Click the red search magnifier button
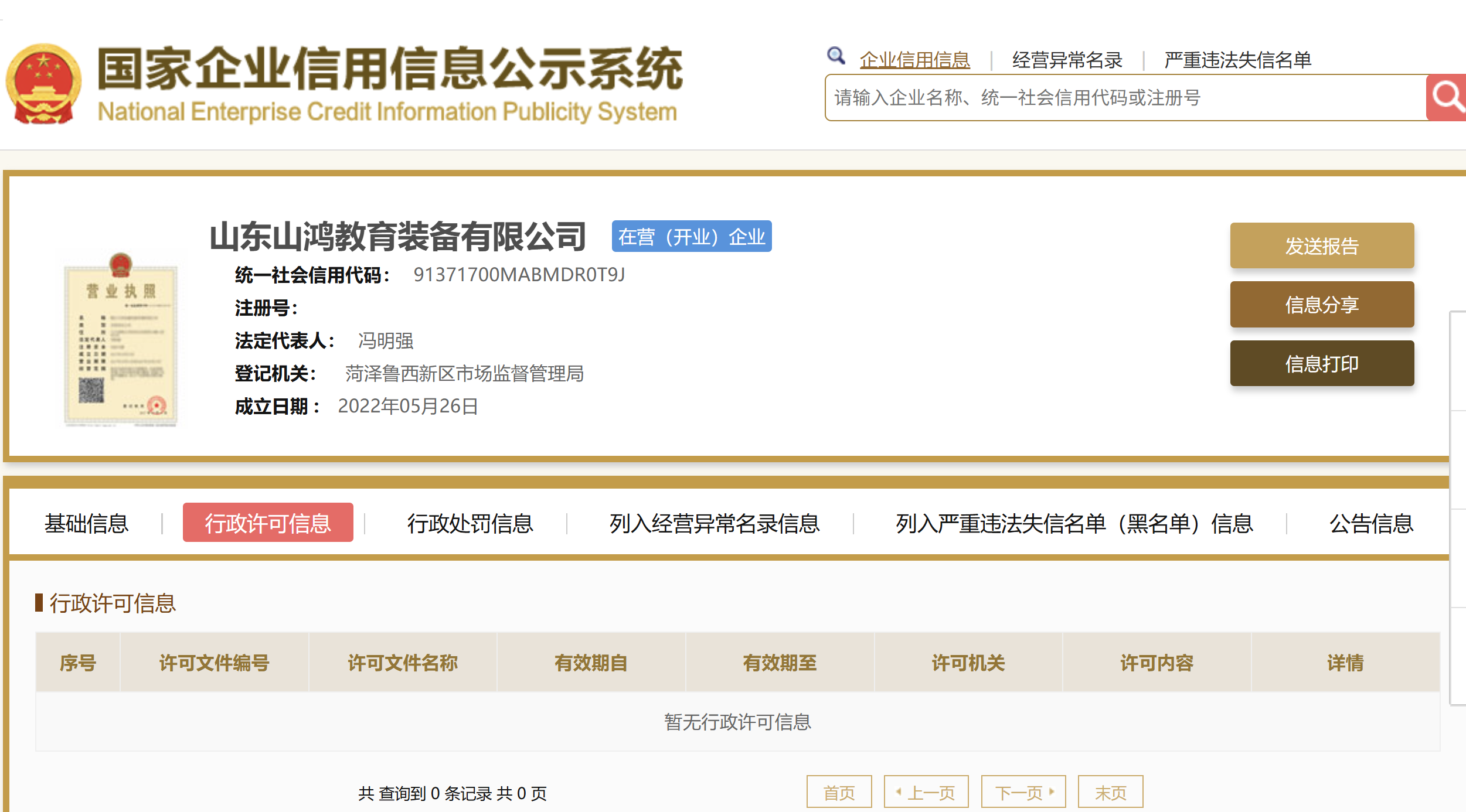1466x812 pixels. (1447, 97)
